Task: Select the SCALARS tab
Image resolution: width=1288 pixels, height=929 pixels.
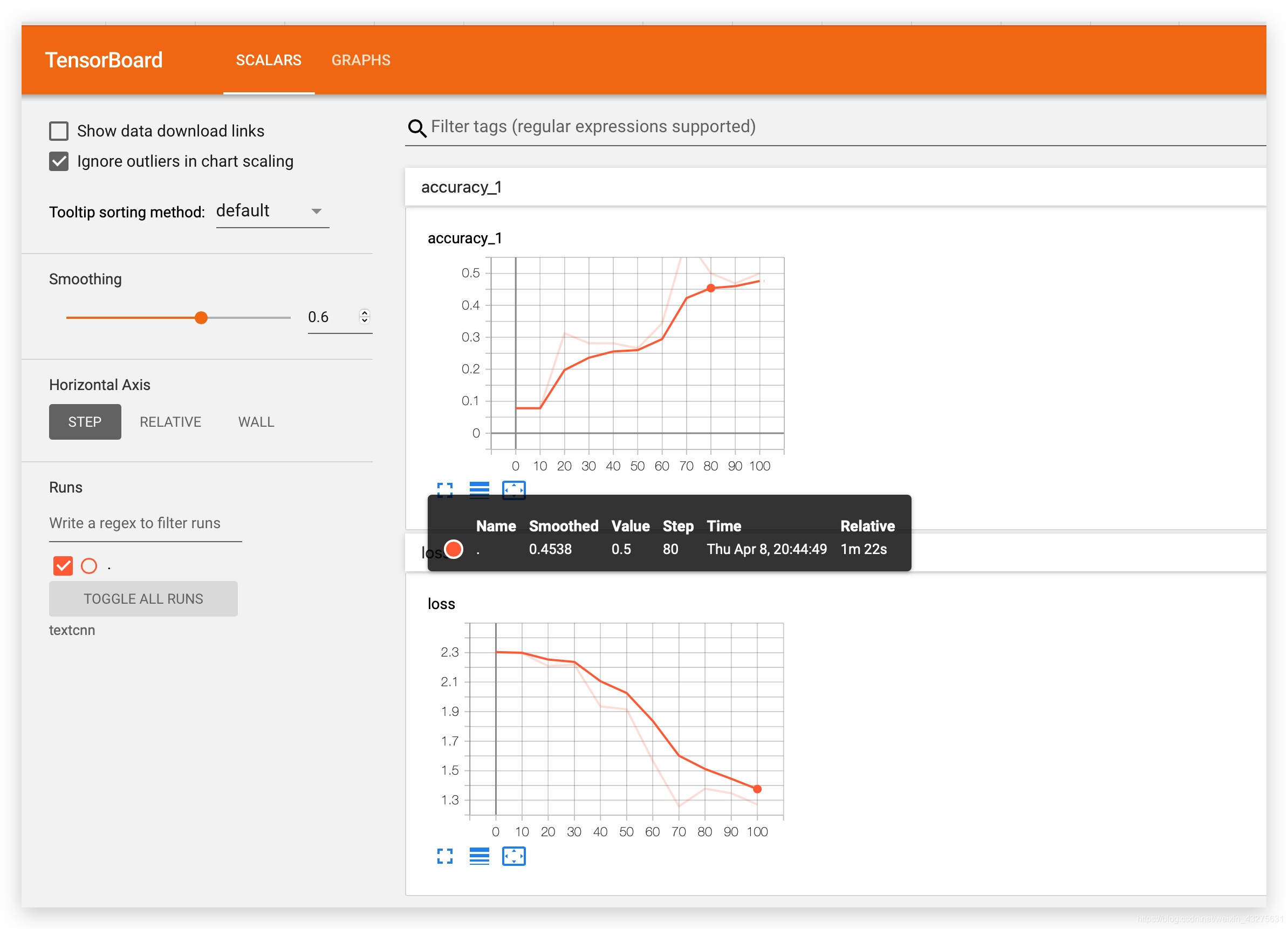Action: coord(269,60)
